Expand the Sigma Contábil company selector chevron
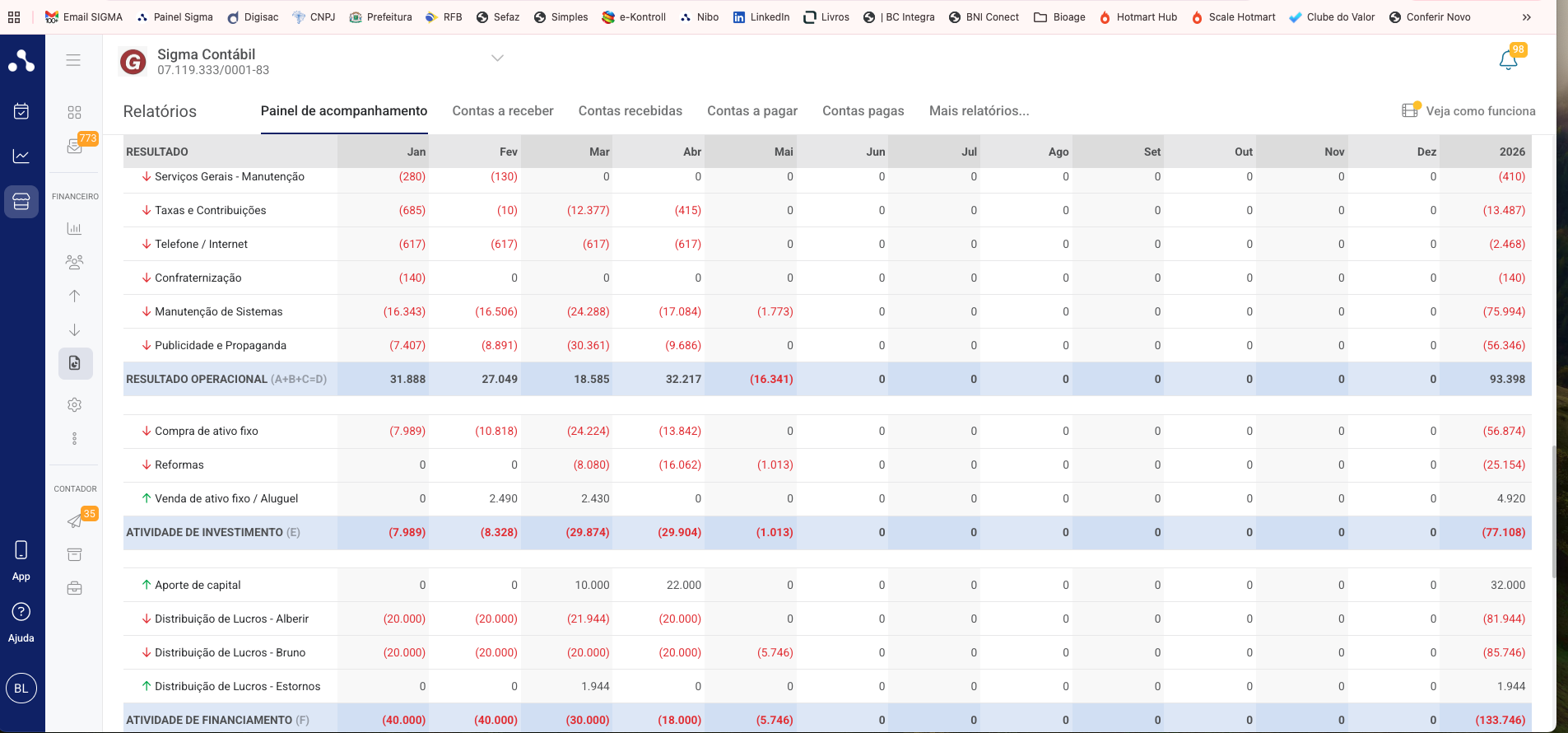 (x=497, y=58)
